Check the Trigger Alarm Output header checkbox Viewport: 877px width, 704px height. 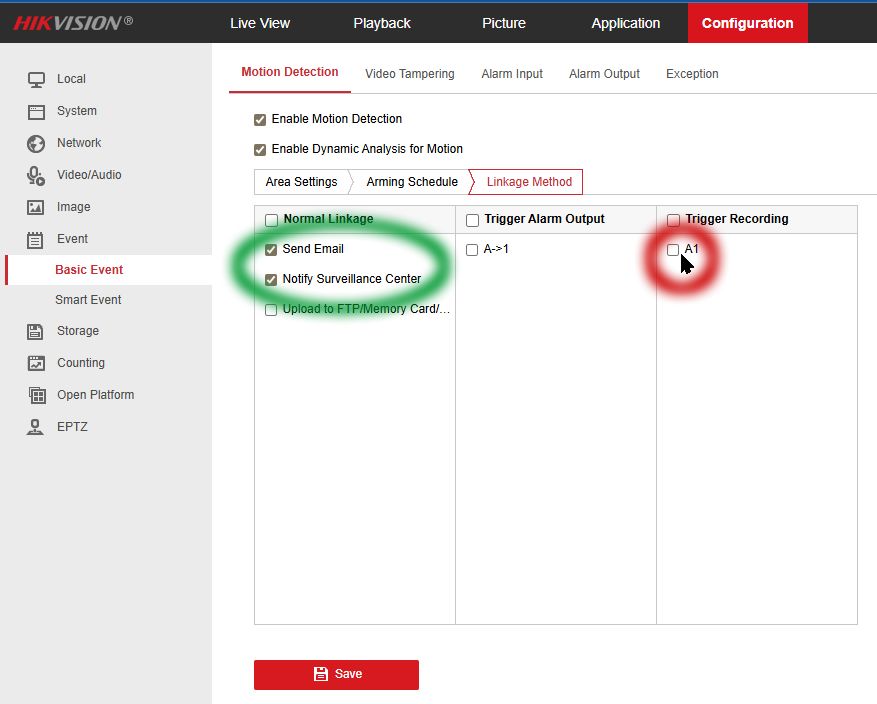tap(472, 220)
